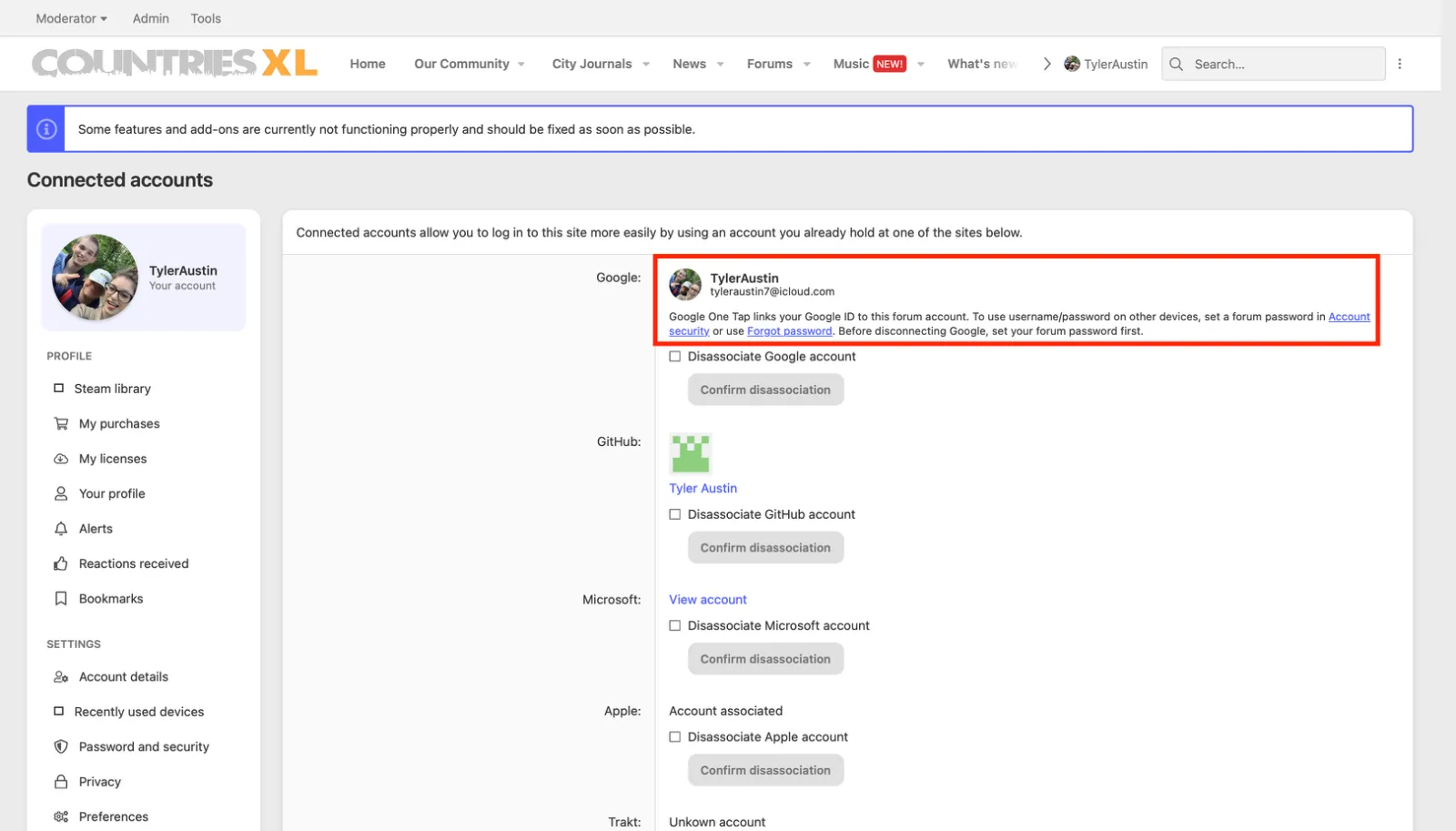Follow the Forgot password link
This screenshot has width=1456, height=831.
pos(789,331)
